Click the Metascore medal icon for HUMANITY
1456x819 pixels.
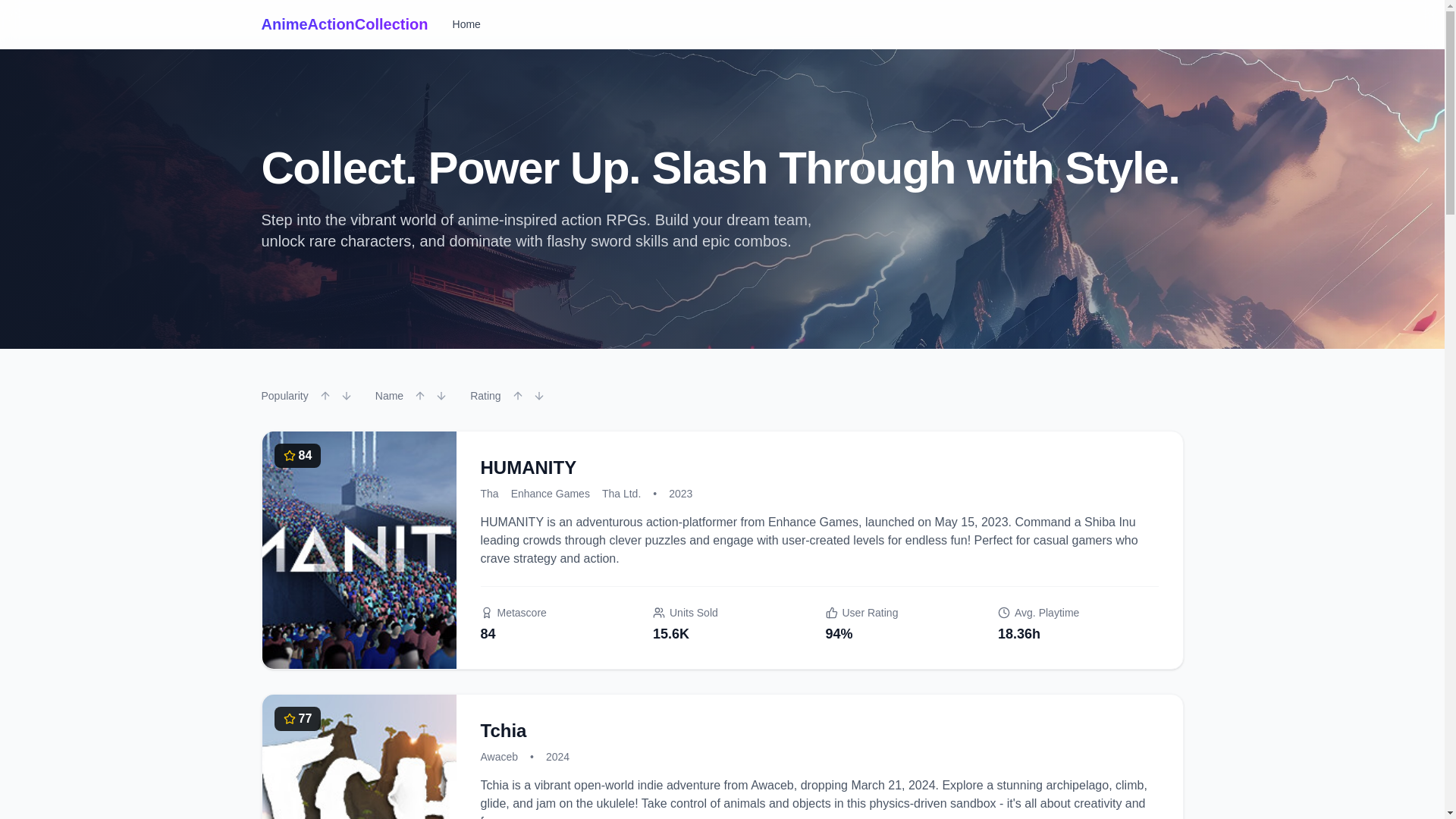tap(487, 613)
